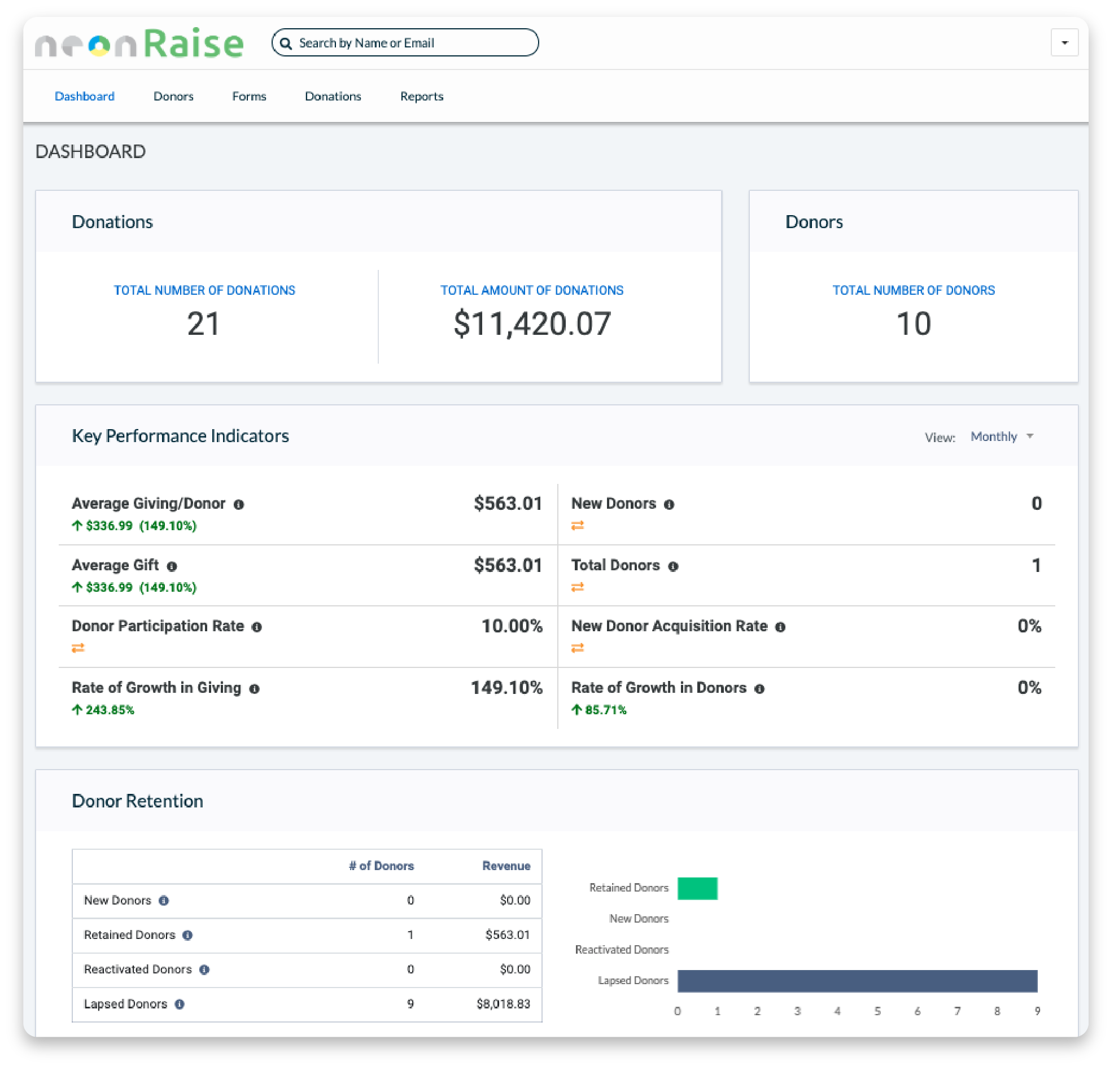Click info icon beside Donor Participation Rate
The width and height of the screenshot is (1114, 1092).
coord(257,627)
